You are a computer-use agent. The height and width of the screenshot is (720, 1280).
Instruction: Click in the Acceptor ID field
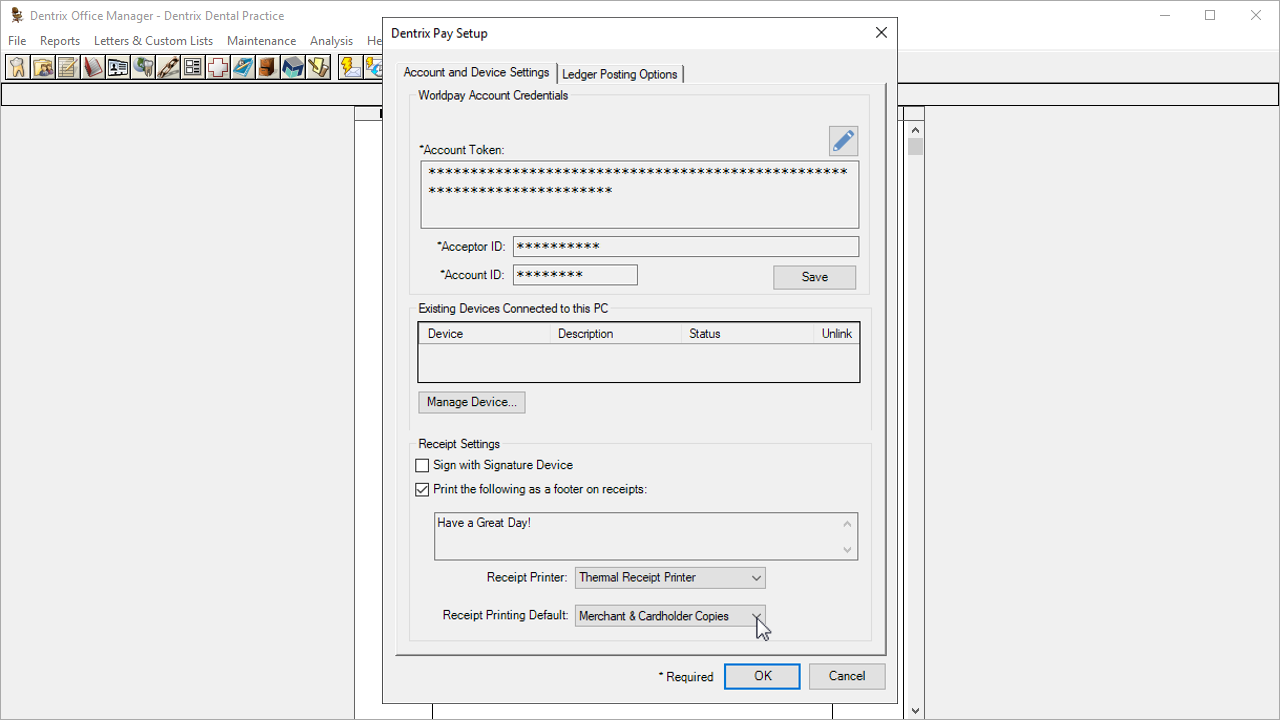685,247
